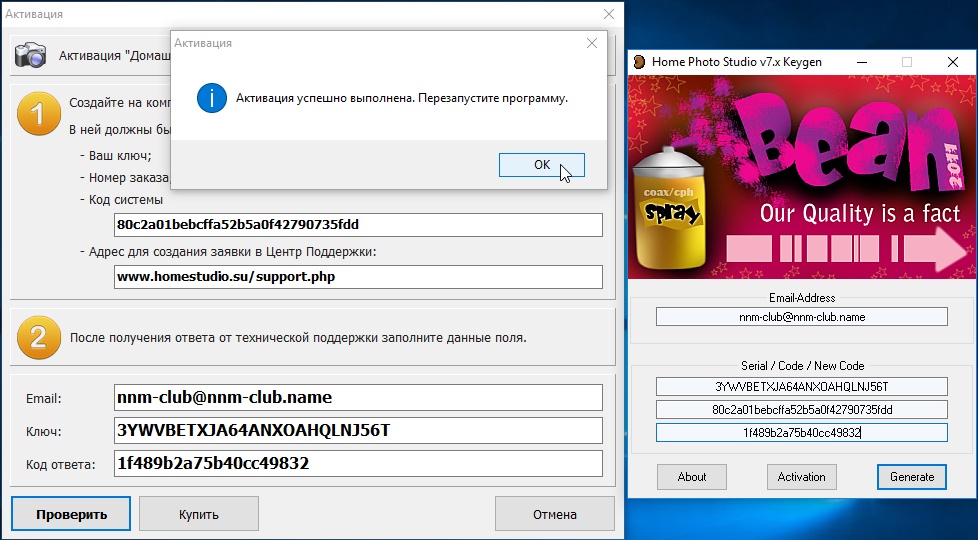Click the Email field in activation window
Viewport: 978px width, 540px height.
(358, 397)
